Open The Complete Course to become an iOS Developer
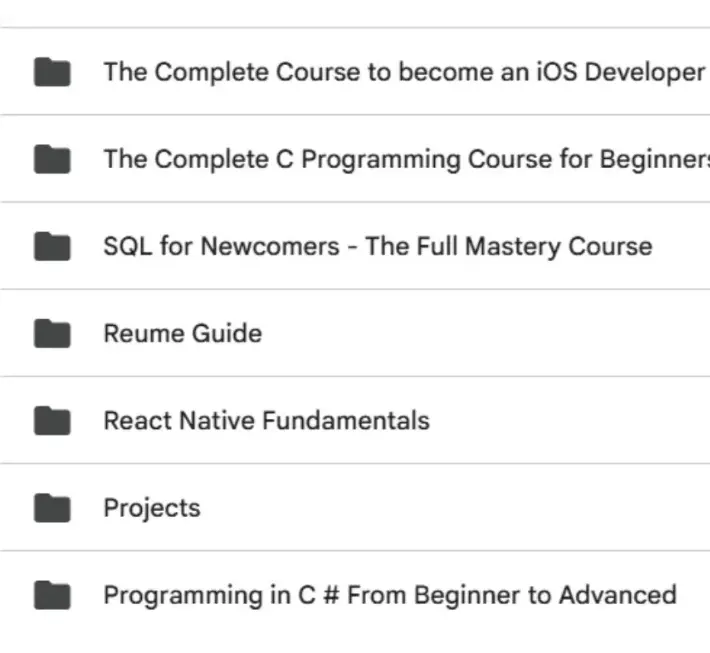The image size is (710, 653). point(404,72)
